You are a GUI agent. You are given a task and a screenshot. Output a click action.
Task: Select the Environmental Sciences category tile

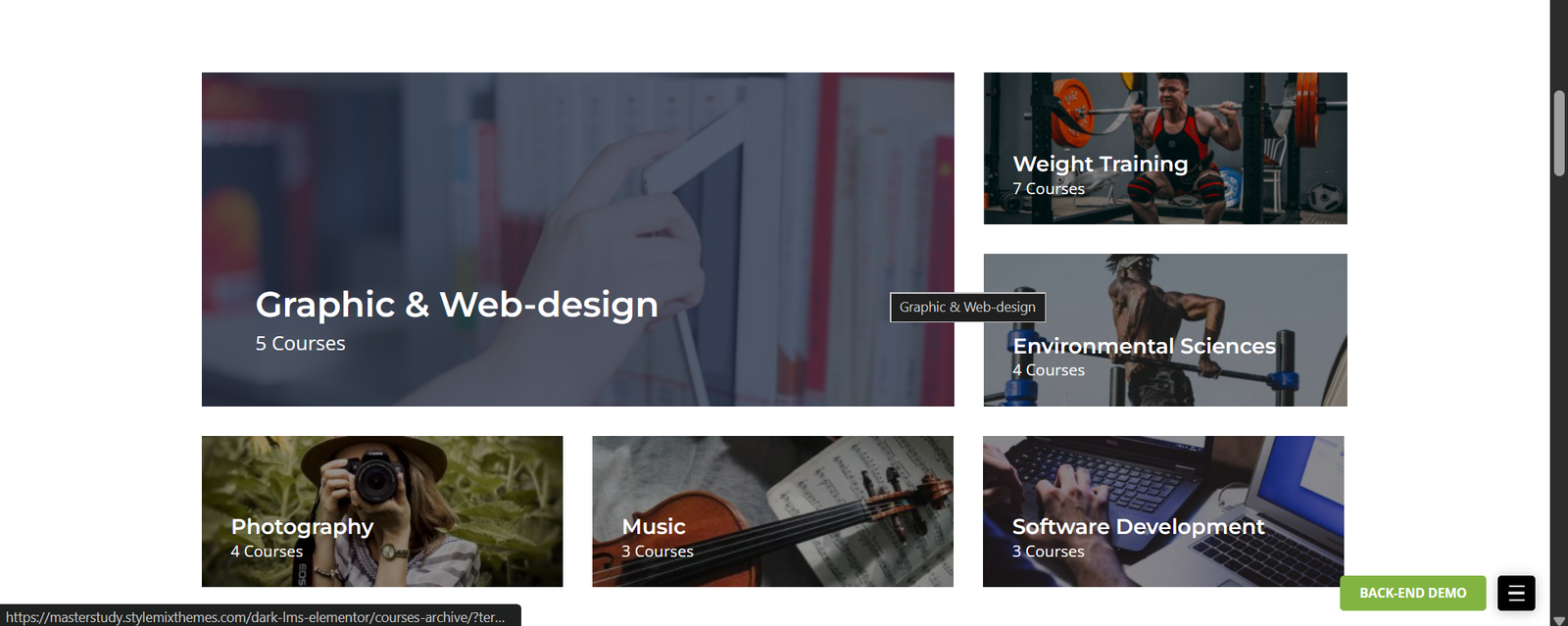1165,330
